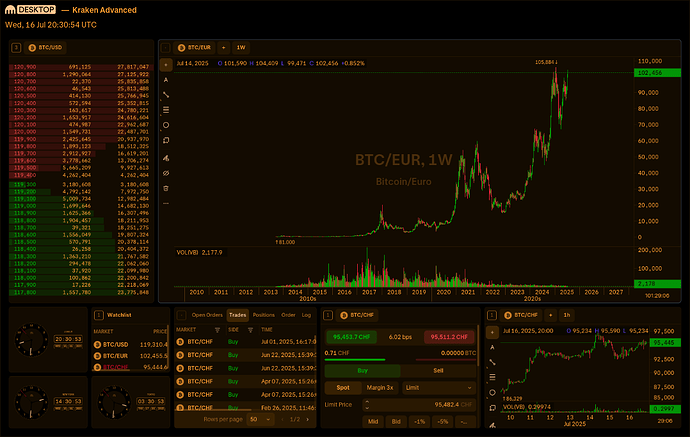The image size is (690, 437).
Task: Change the 1h timeframe in BTC/CHF chart
Action: pos(567,315)
